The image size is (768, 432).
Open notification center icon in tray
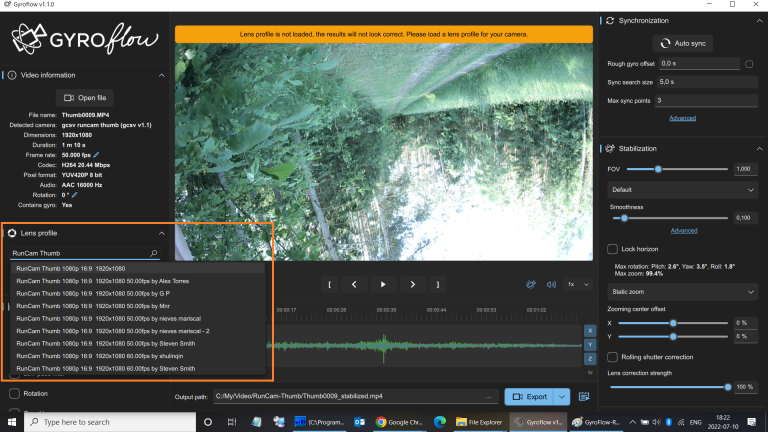pos(752,422)
